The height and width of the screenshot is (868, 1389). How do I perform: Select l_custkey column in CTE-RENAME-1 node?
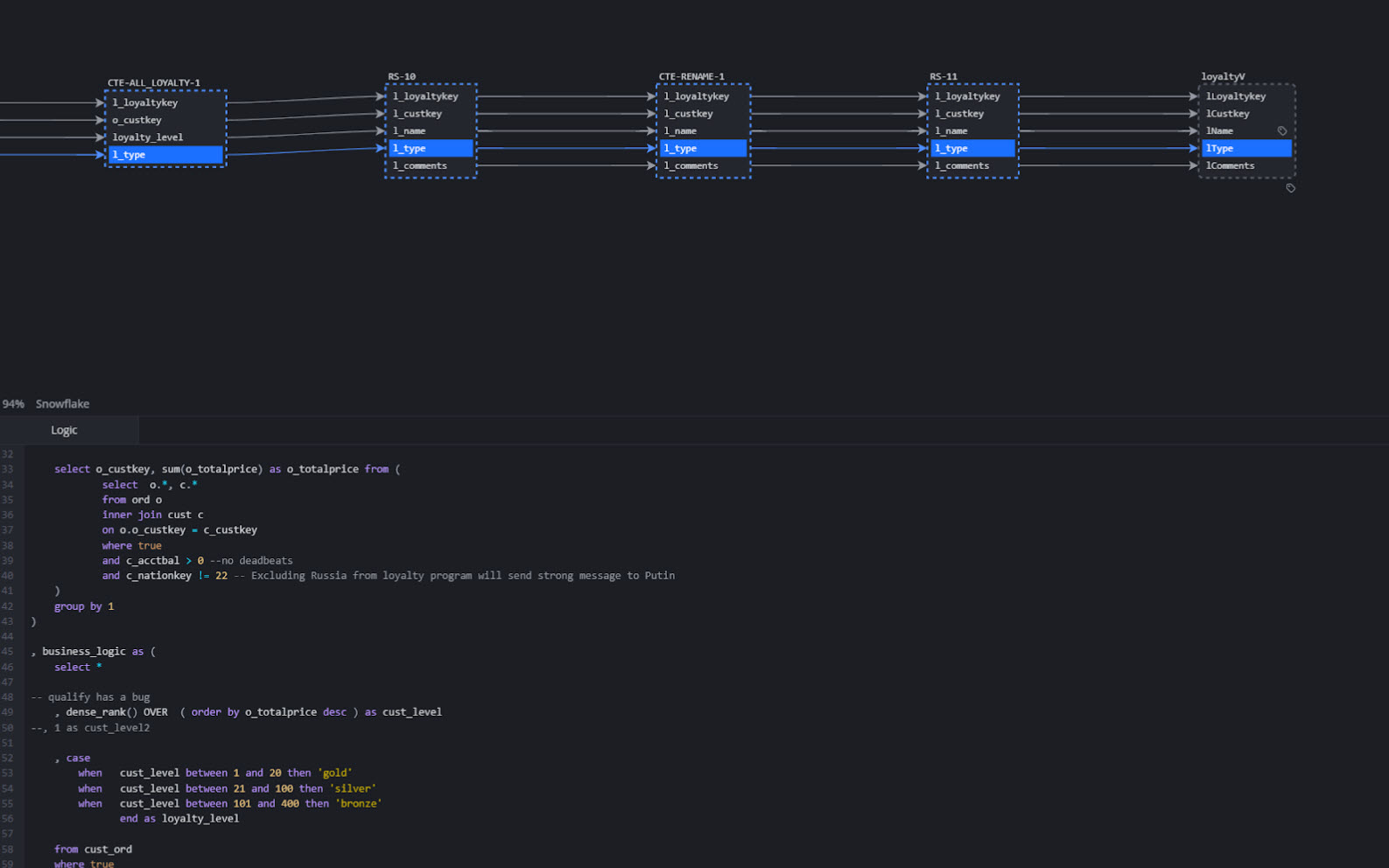point(688,114)
